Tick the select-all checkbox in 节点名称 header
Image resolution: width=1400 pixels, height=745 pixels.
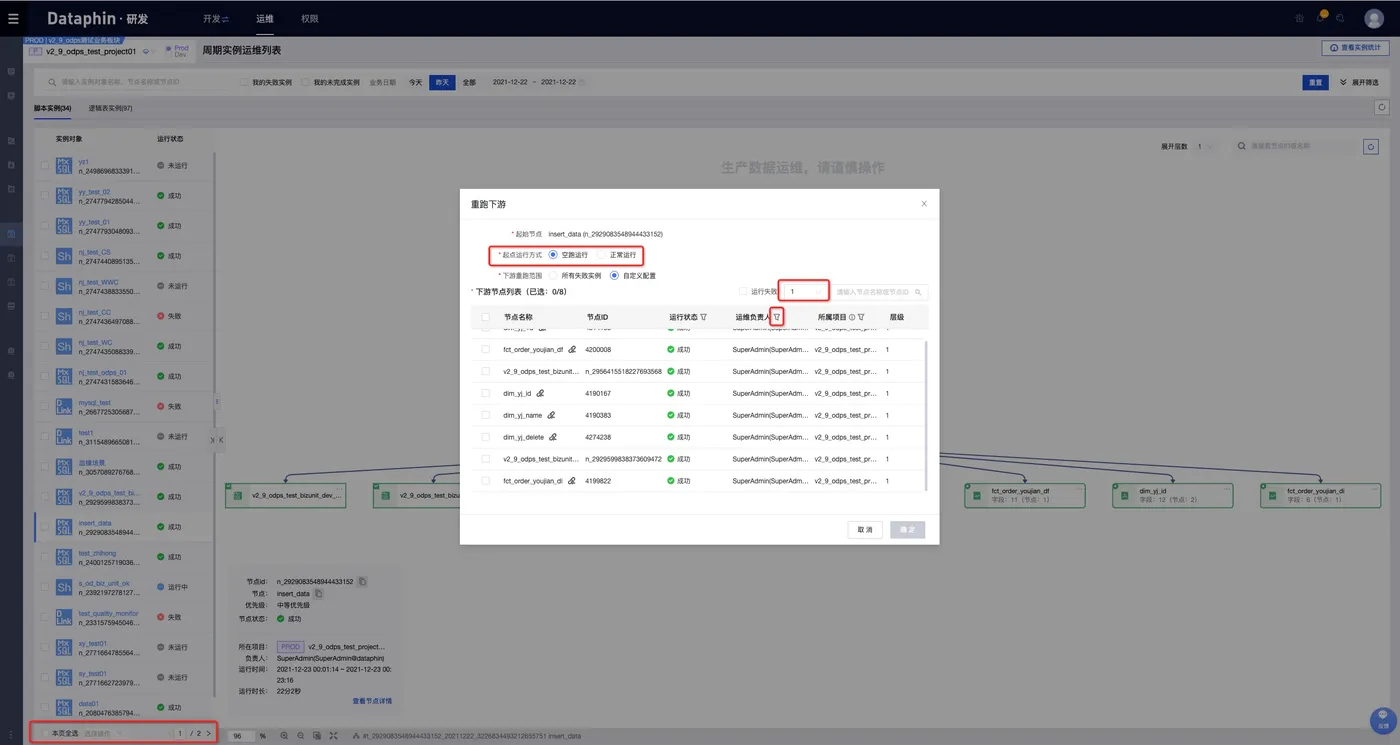[x=485, y=317]
